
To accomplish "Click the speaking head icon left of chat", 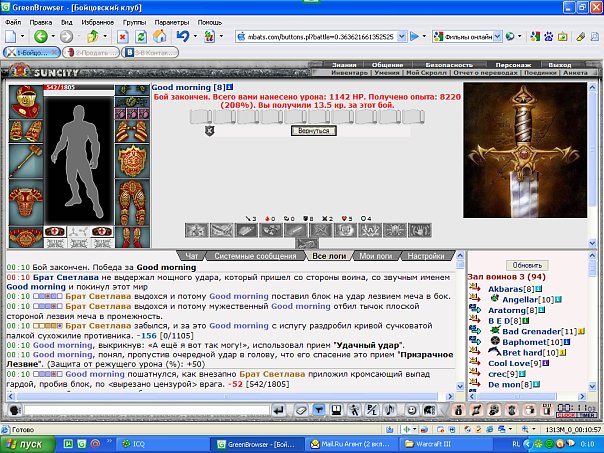I will tap(15, 410).
